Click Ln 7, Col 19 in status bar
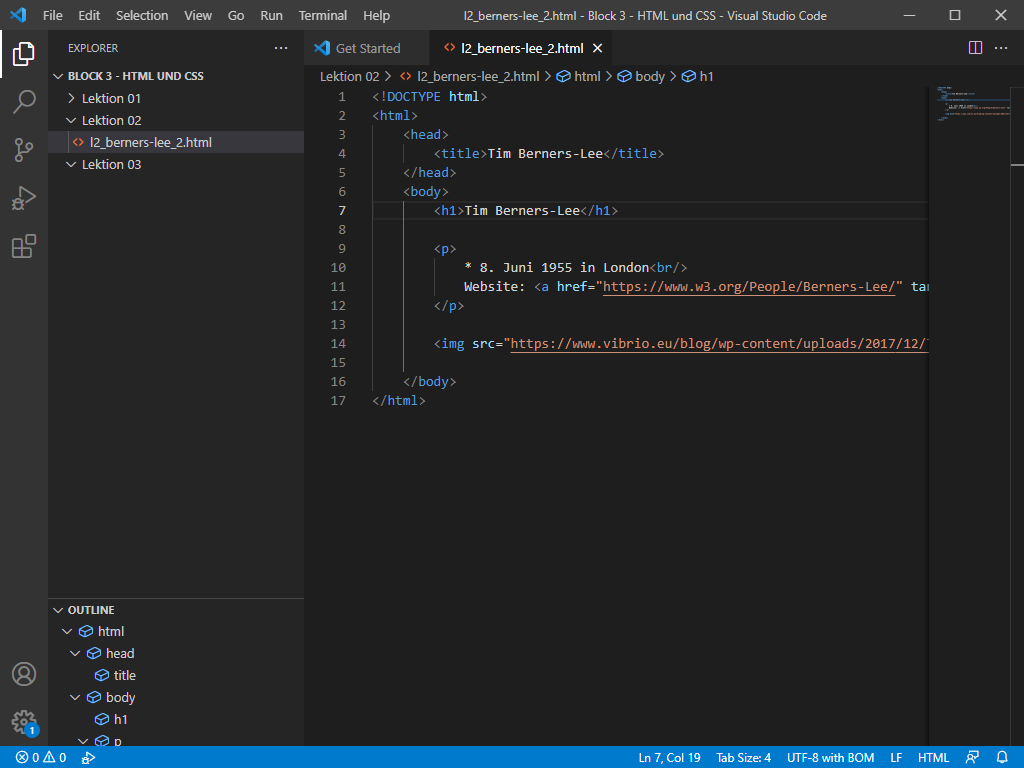 point(669,758)
